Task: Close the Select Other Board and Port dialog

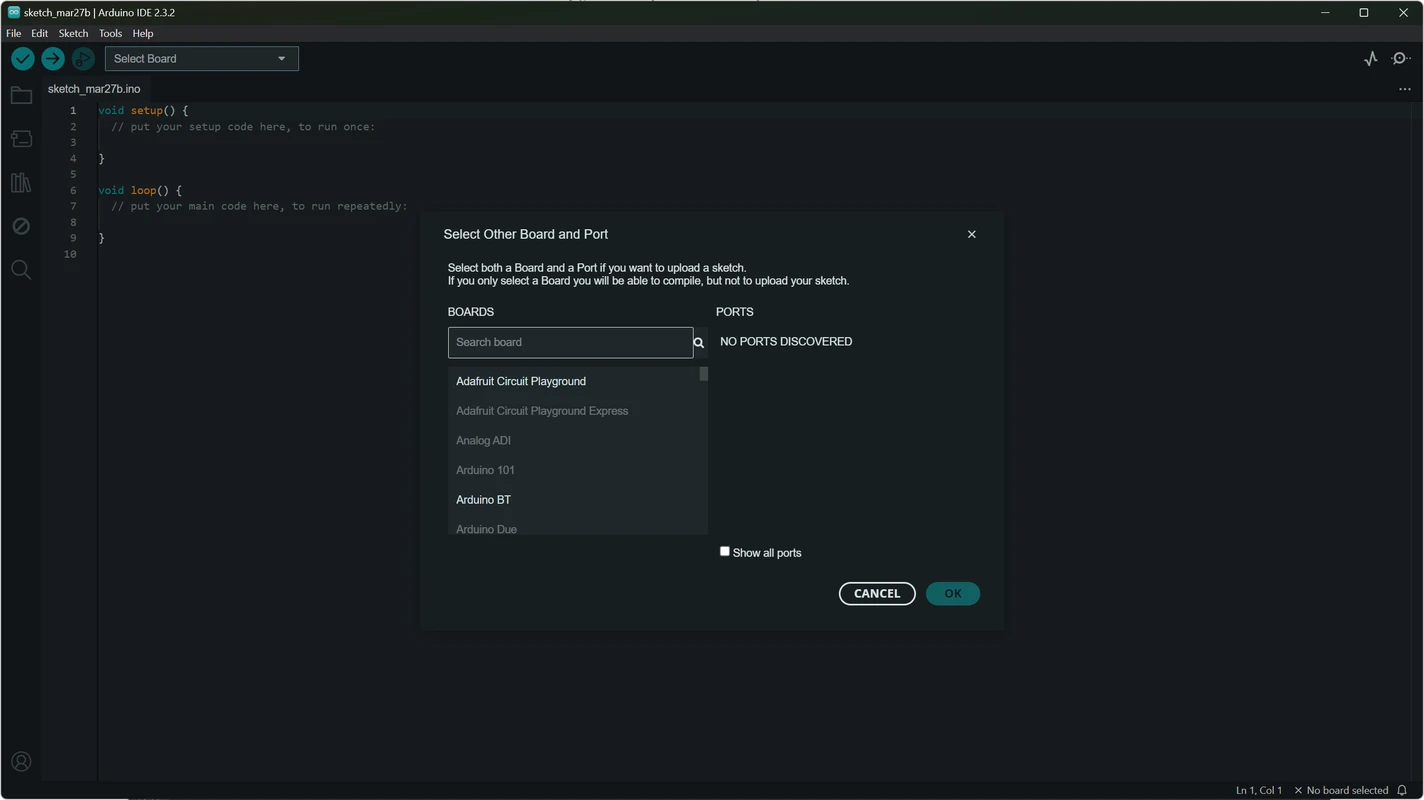Action: pos(971,234)
